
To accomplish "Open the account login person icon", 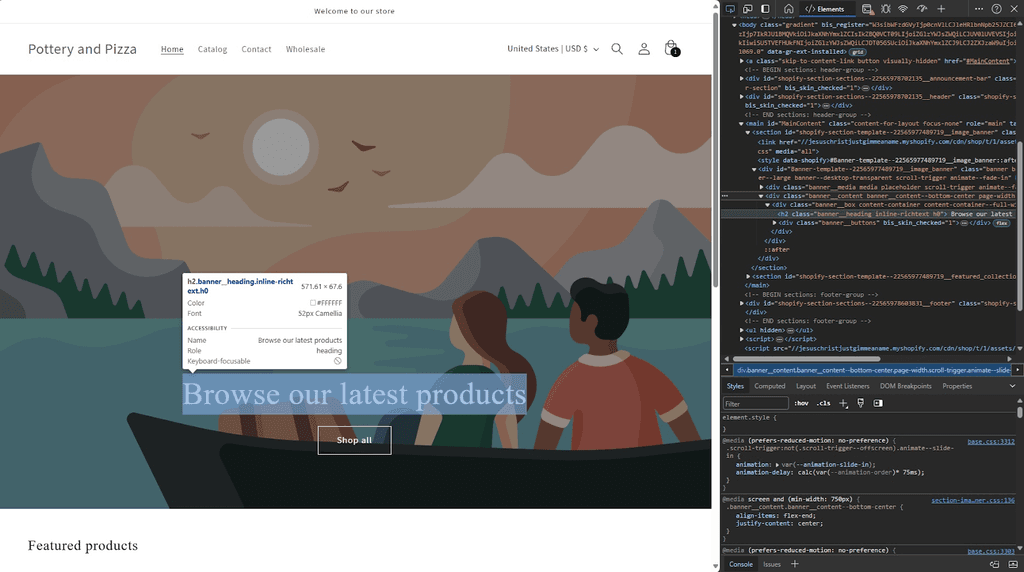I will 644,49.
